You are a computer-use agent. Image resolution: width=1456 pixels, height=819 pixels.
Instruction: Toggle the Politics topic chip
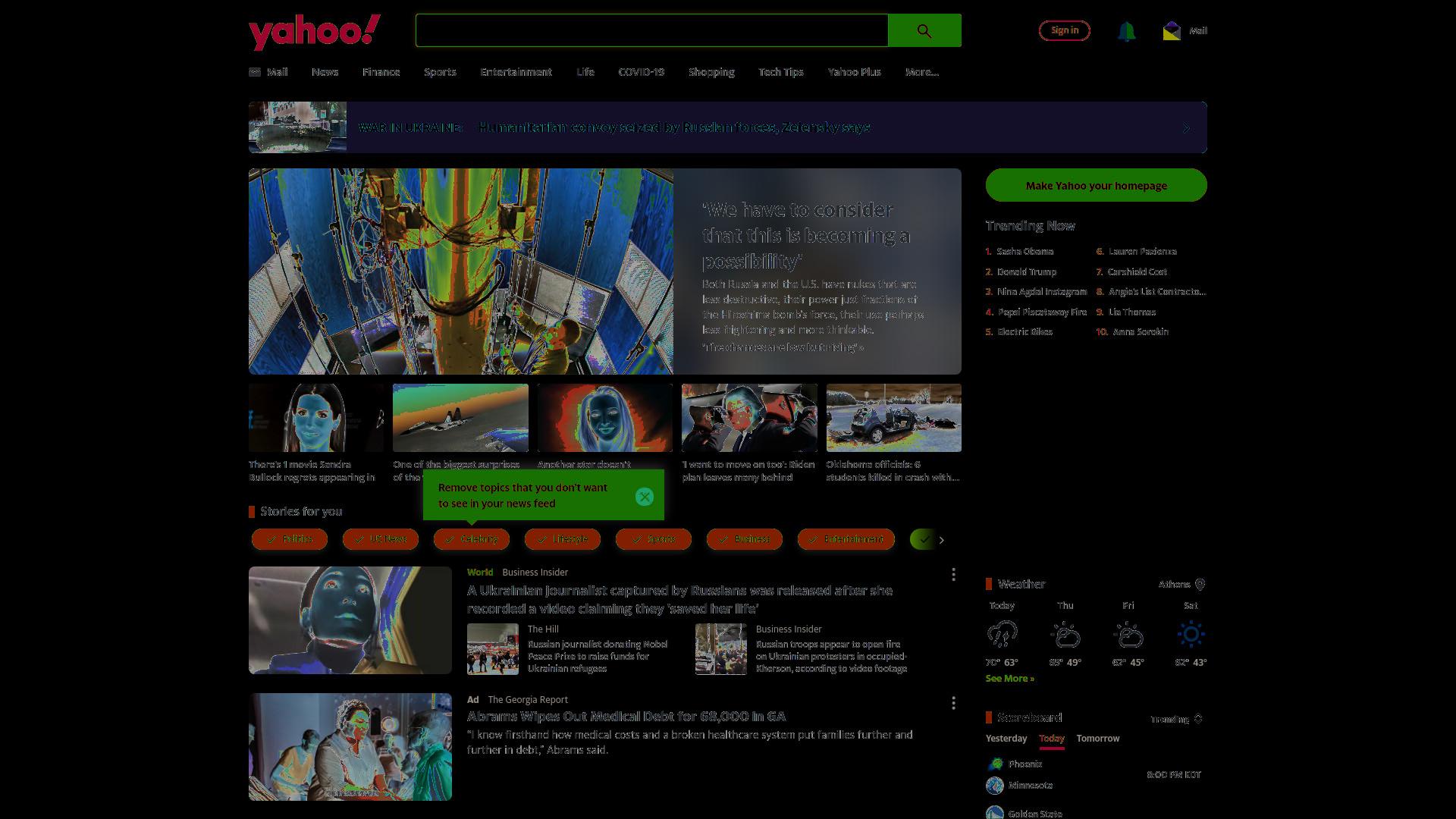point(290,539)
